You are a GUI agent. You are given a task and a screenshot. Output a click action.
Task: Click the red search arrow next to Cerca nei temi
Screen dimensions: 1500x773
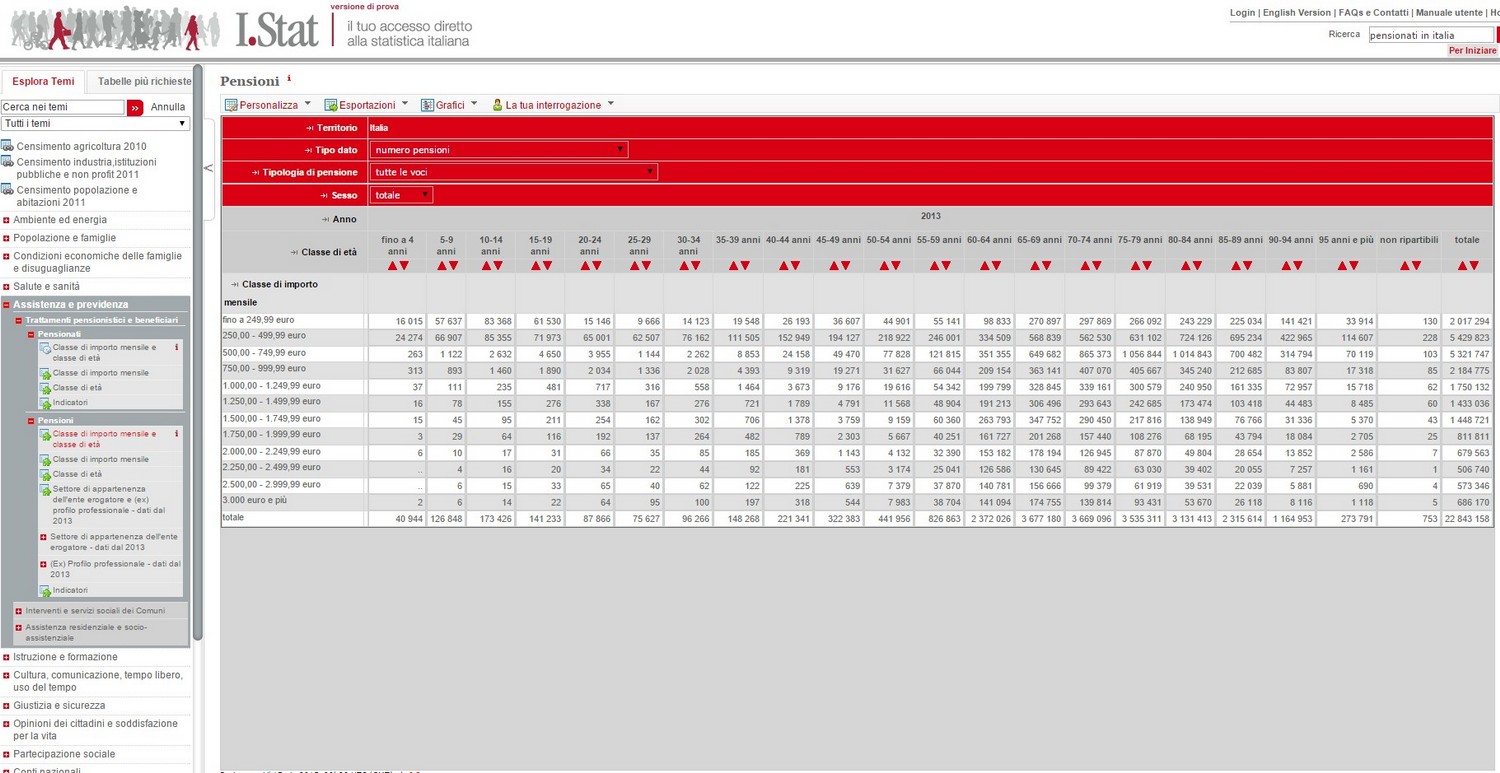coord(135,107)
